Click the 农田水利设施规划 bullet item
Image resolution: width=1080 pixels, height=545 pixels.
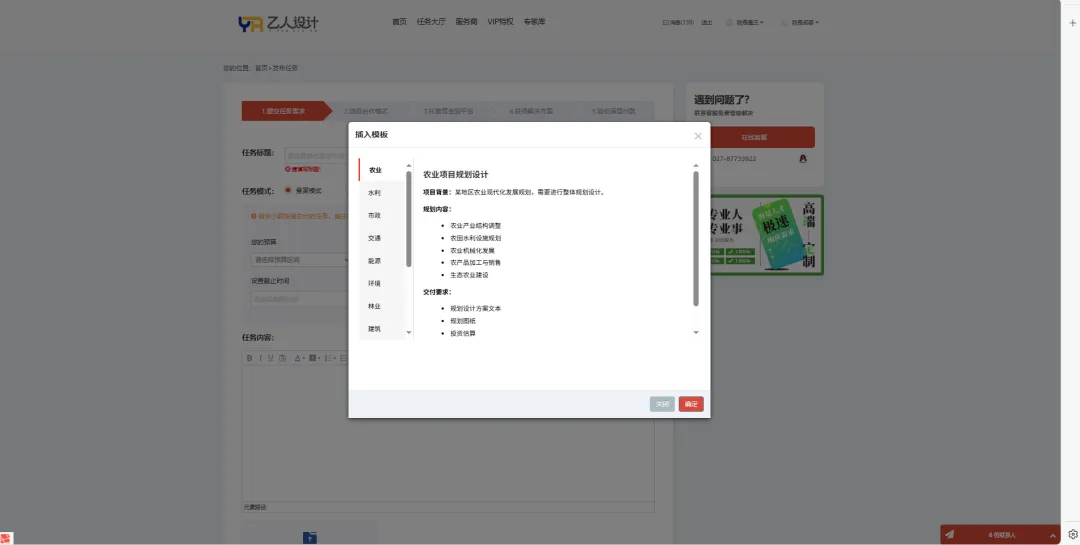(x=475, y=238)
